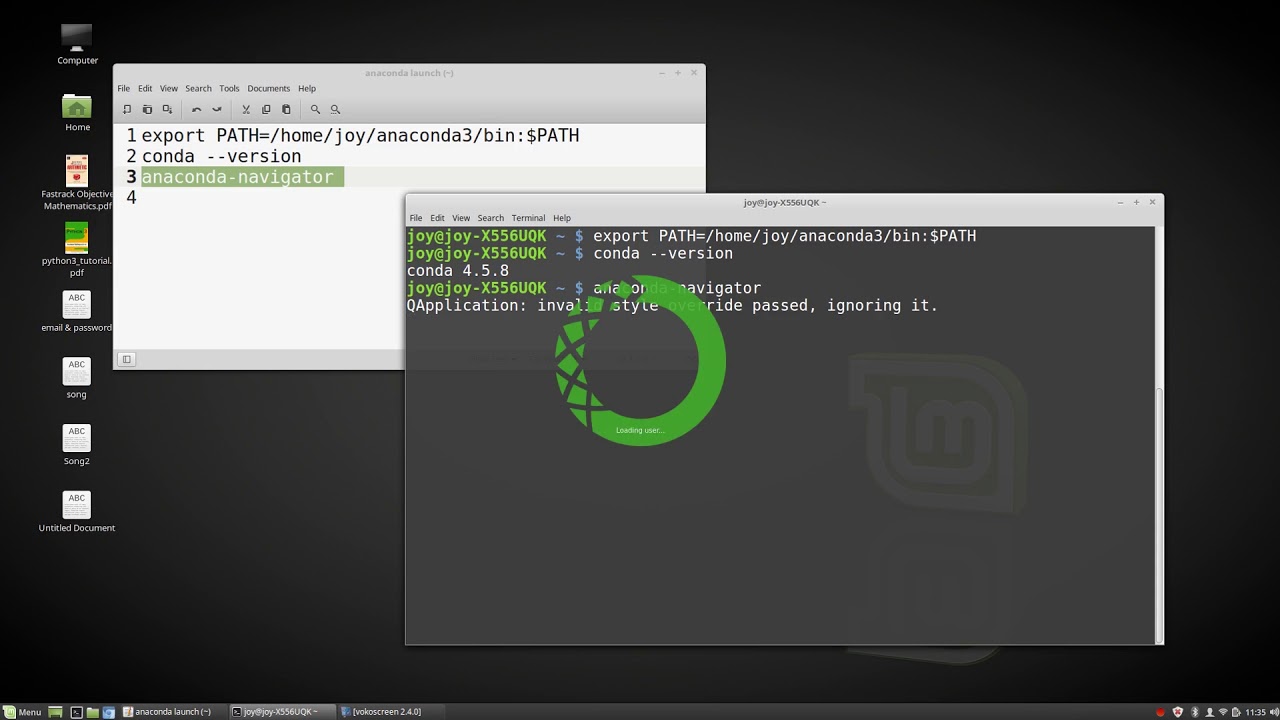
Task: Open the web browser panel launcher
Action: [108, 712]
